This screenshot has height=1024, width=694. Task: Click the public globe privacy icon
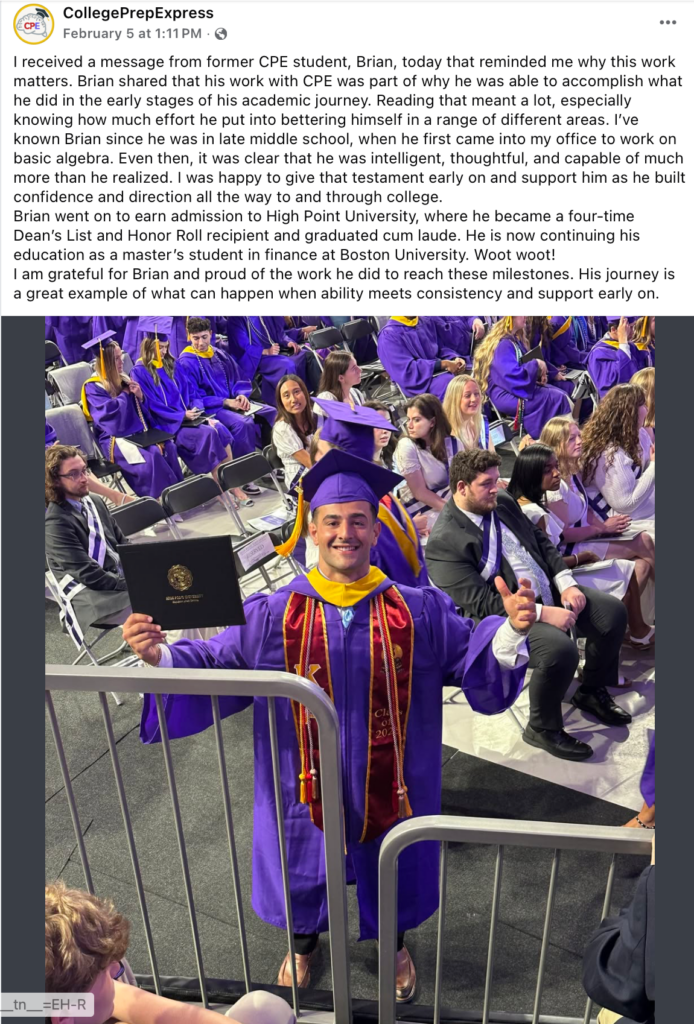pos(221,34)
